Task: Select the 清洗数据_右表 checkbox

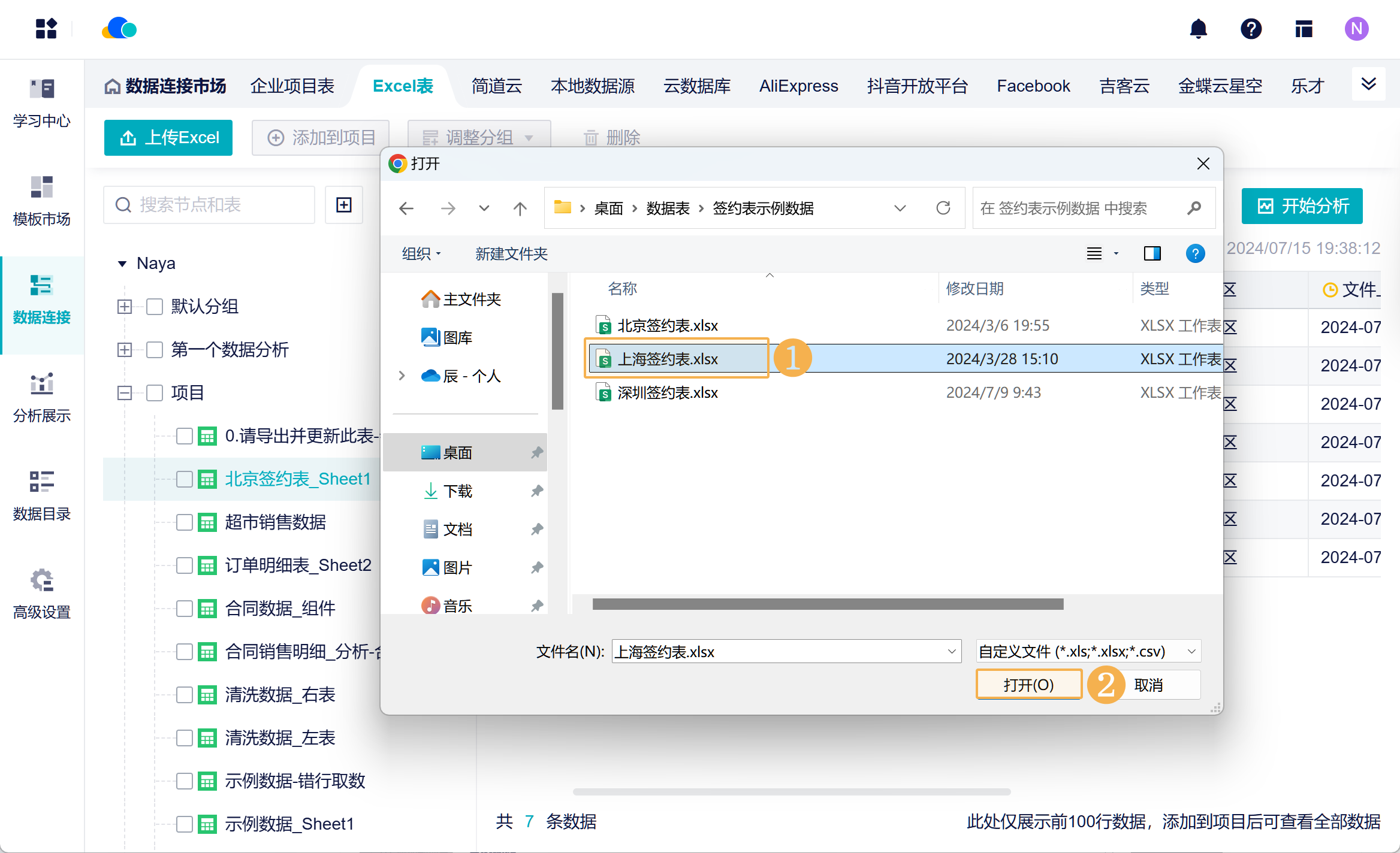Action: click(x=185, y=695)
